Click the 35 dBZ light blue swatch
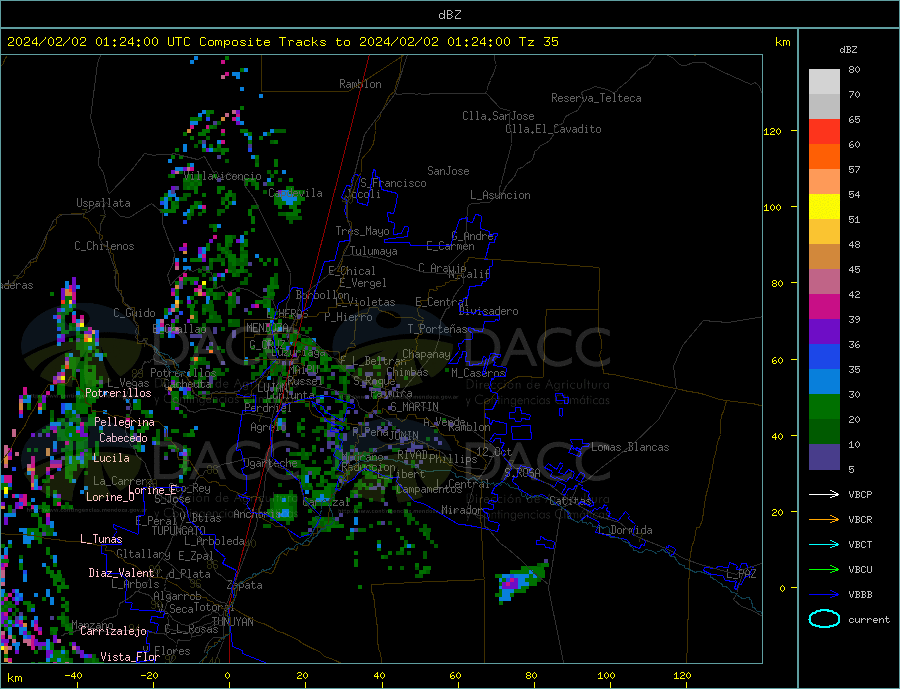Viewport: 900px width, 689px height. (x=824, y=382)
